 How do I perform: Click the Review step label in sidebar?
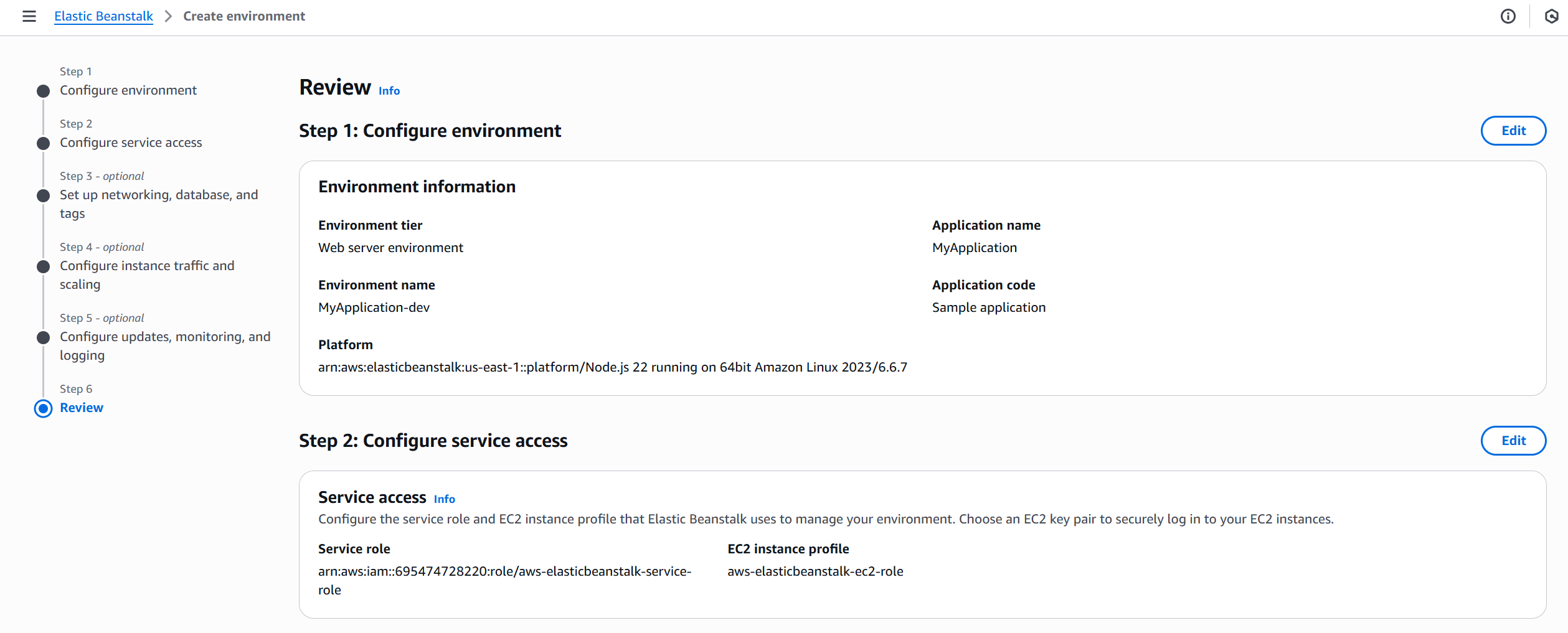click(82, 408)
